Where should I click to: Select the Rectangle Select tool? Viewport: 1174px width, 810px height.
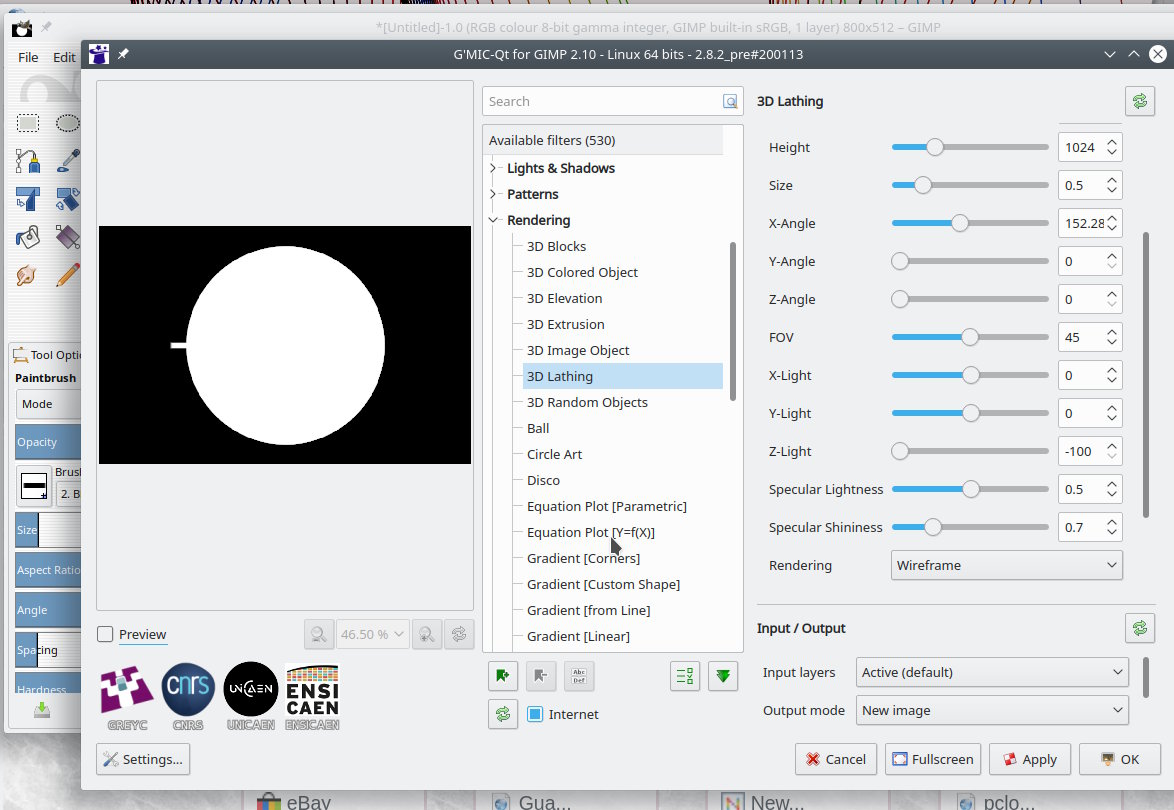28,123
